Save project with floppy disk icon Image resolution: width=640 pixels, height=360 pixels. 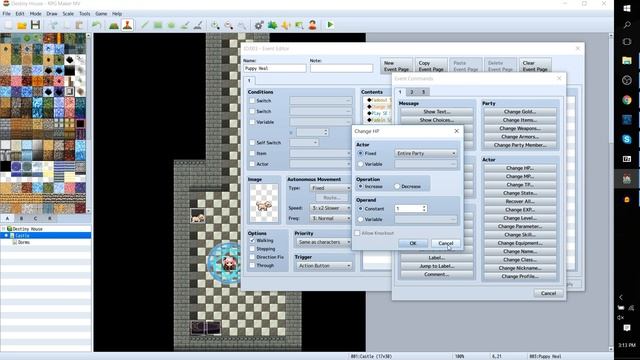[35, 25]
